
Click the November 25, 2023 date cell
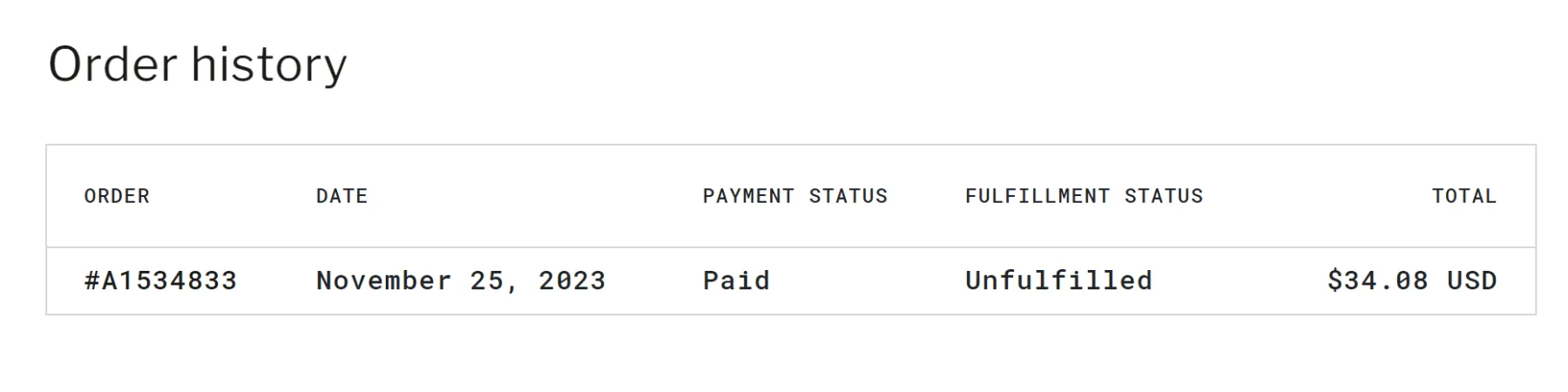(460, 280)
